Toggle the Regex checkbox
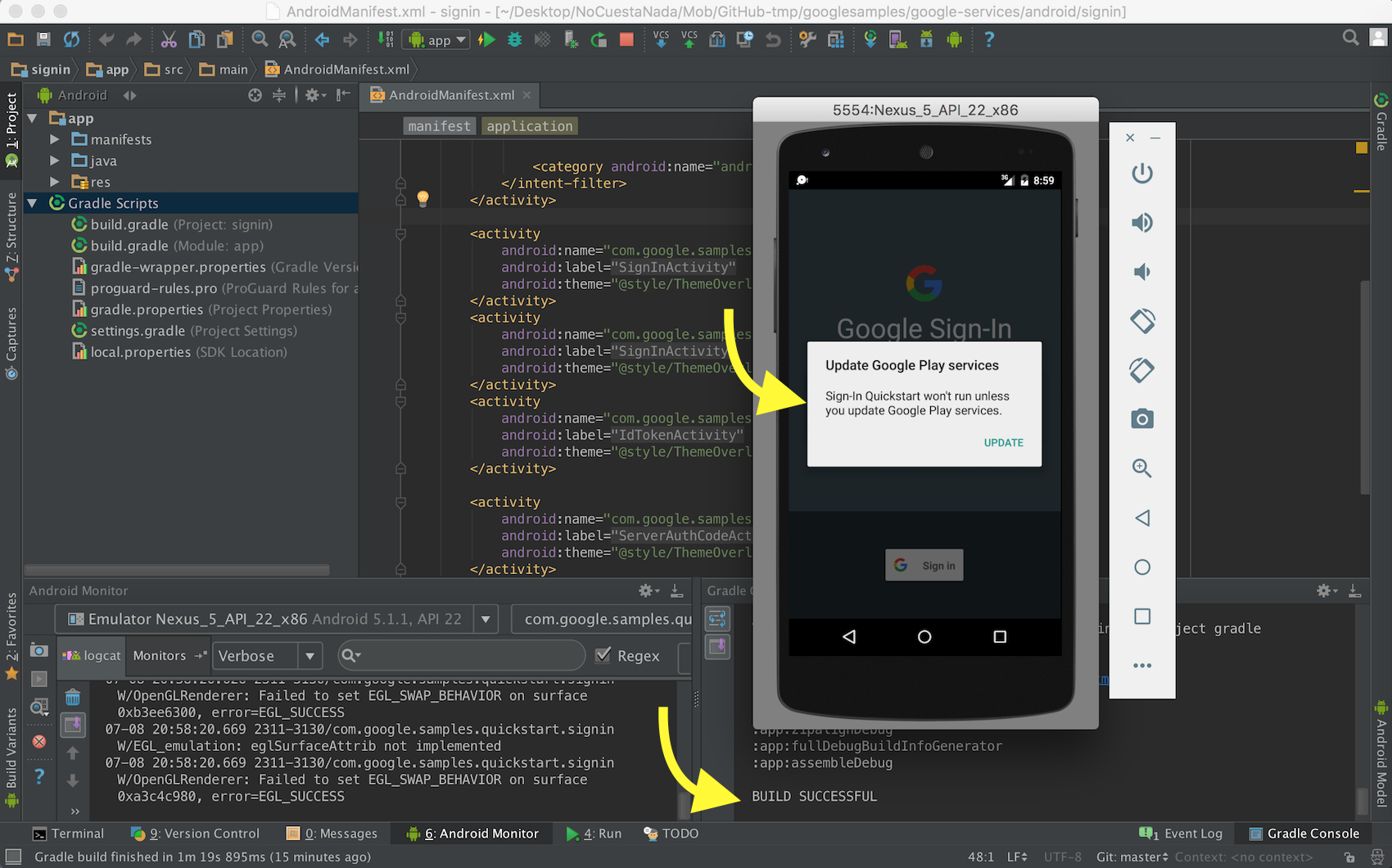Viewport: 1392px width, 868px height. point(603,655)
